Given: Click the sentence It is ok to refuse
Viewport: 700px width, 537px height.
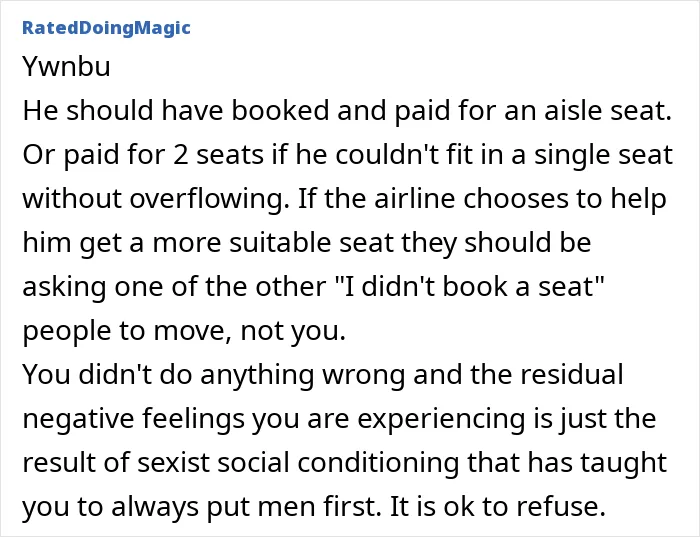Looking at the screenshot, I should point(497,507).
